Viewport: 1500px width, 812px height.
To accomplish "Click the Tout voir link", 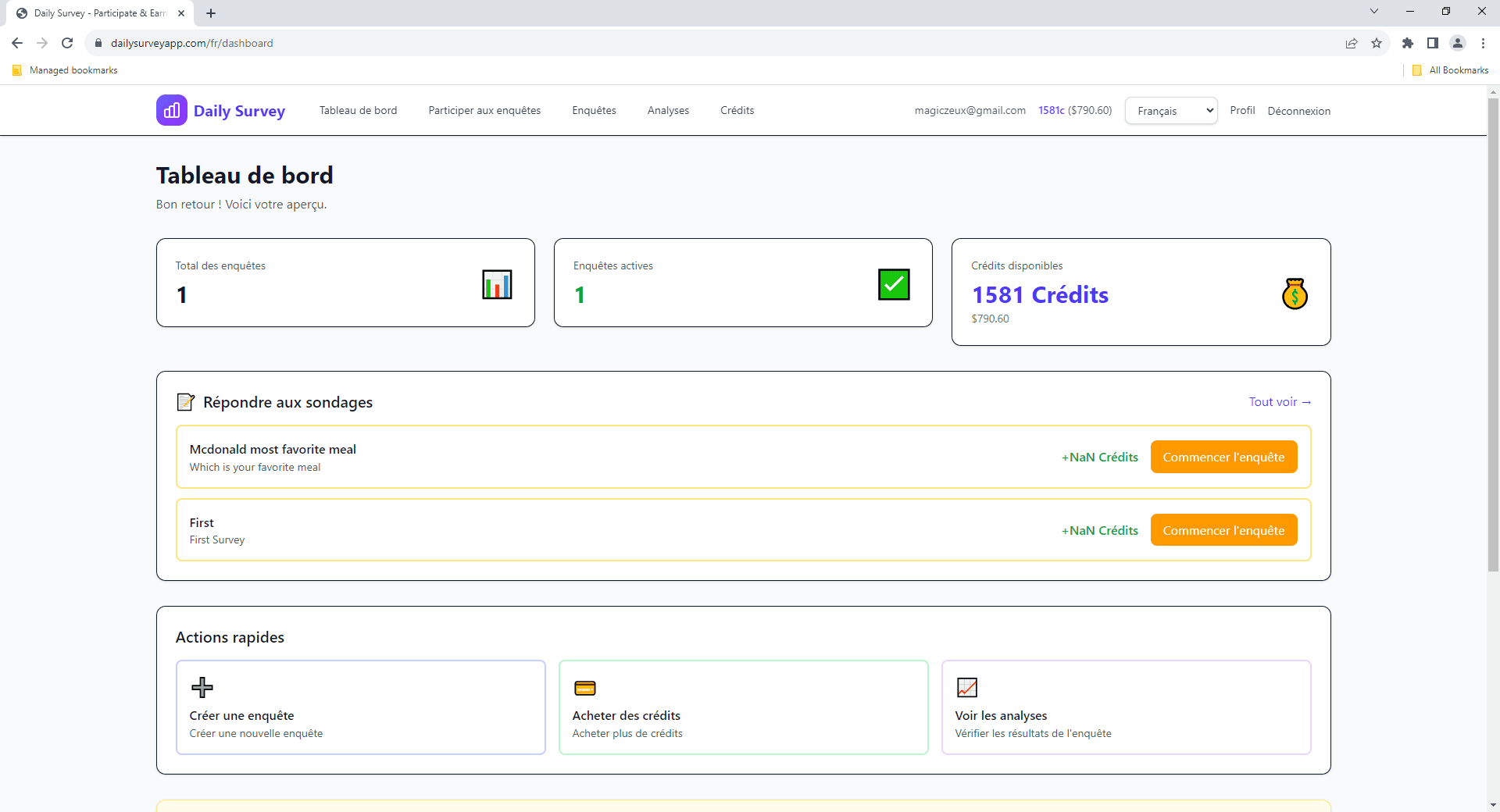I will 1280,402.
